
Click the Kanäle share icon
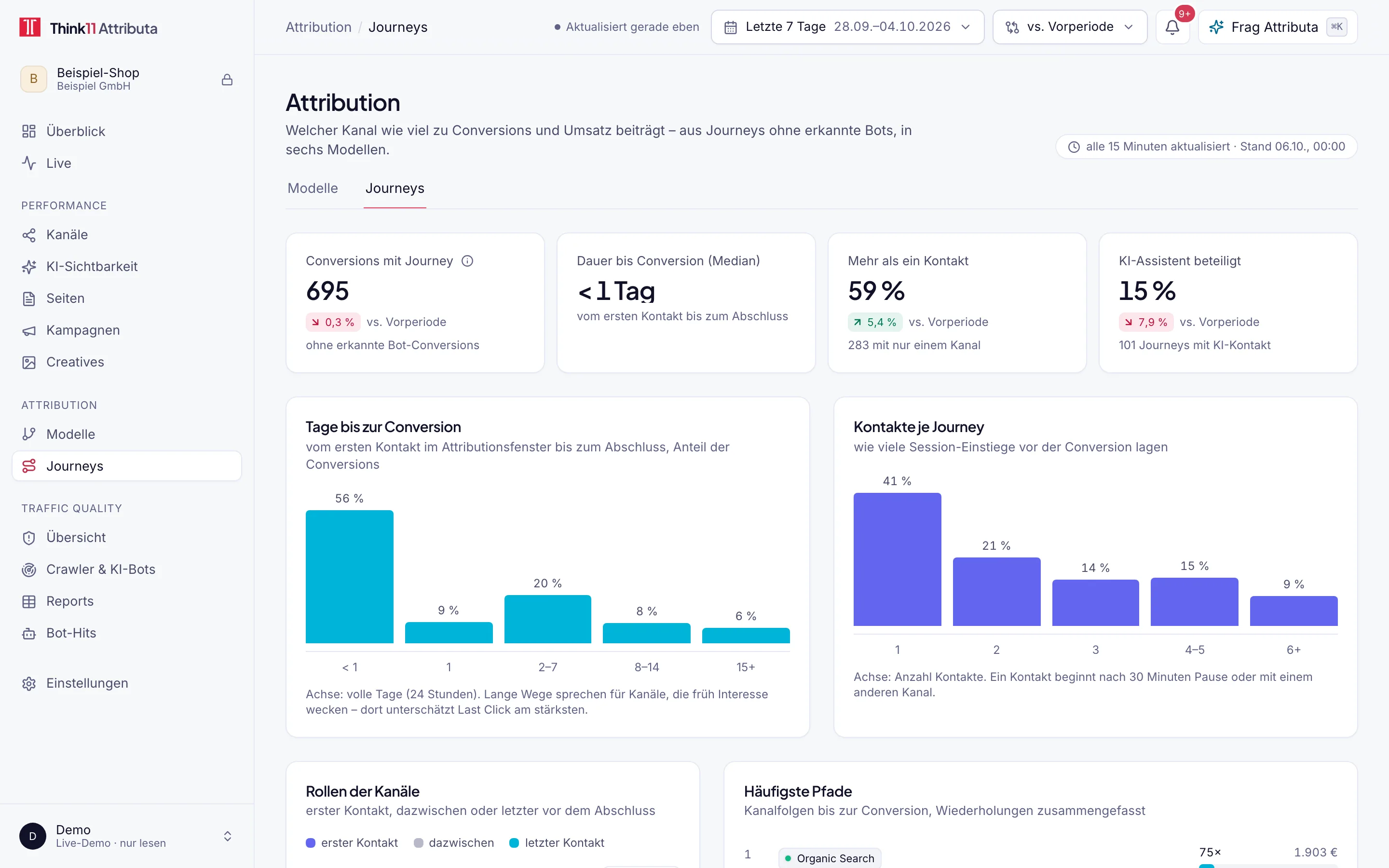[x=29, y=235]
